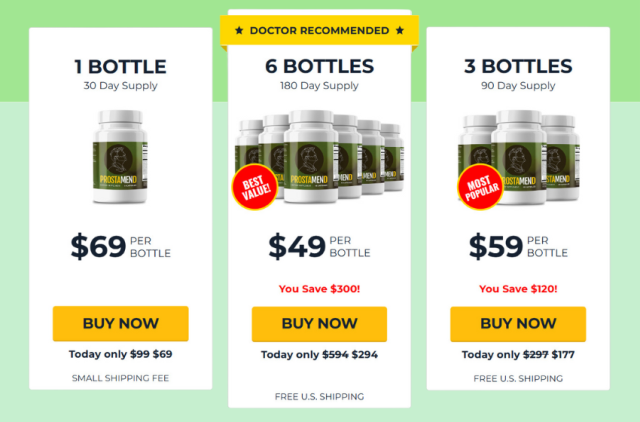Click the Best Value red badge
This screenshot has height=422, width=640.
255,187
